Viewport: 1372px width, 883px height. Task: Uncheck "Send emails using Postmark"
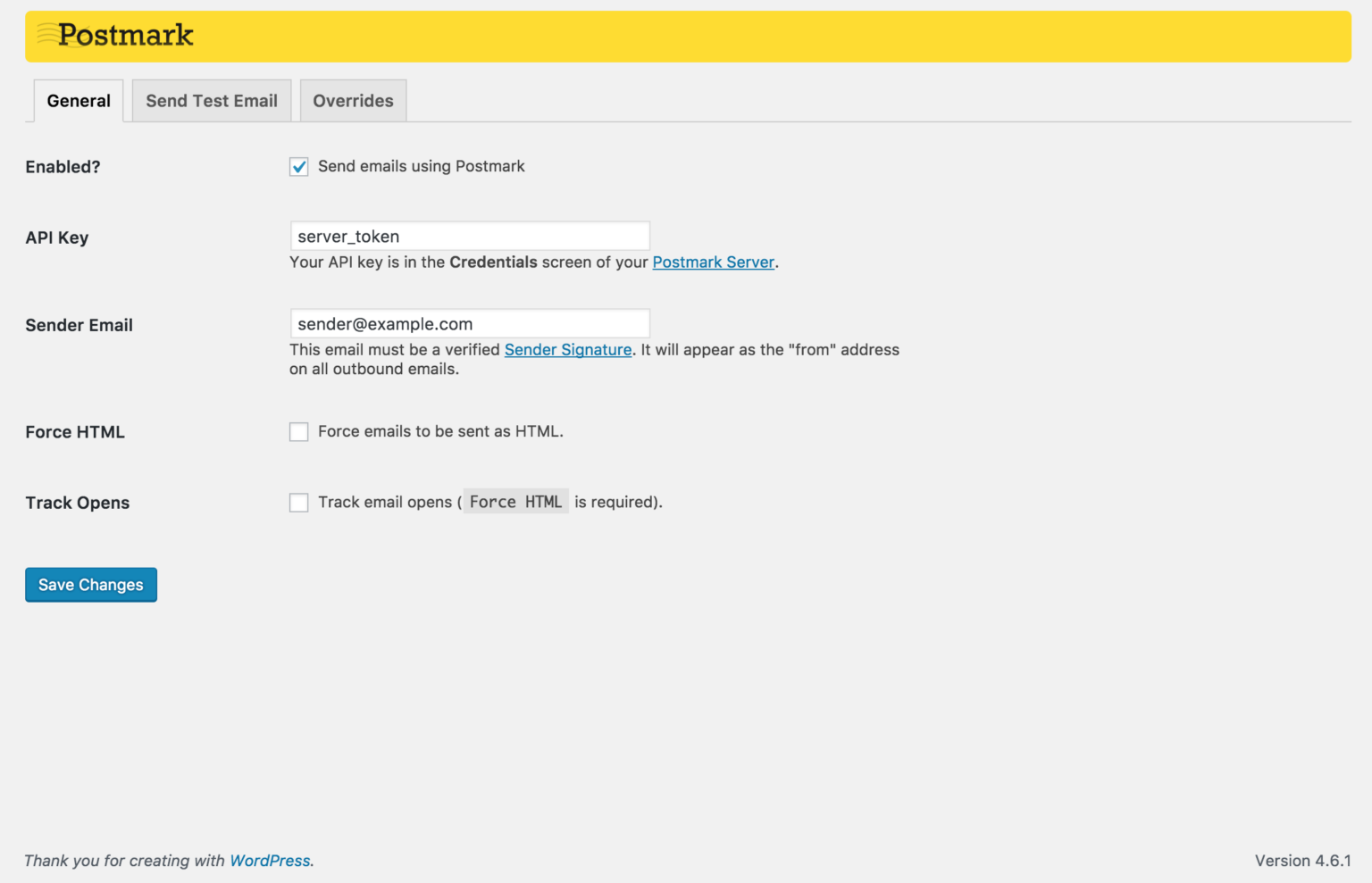[x=298, y=166]
